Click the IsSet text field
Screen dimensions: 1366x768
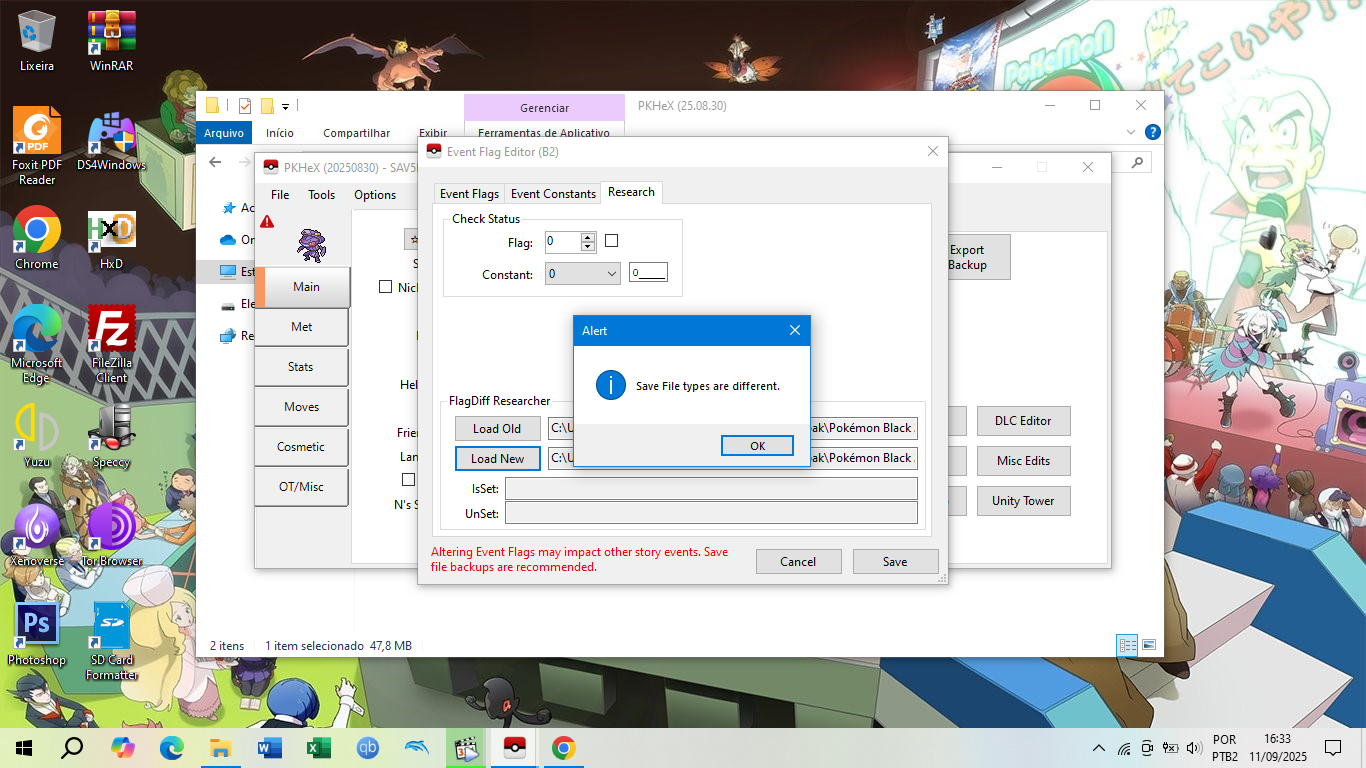tap(711, 489)
